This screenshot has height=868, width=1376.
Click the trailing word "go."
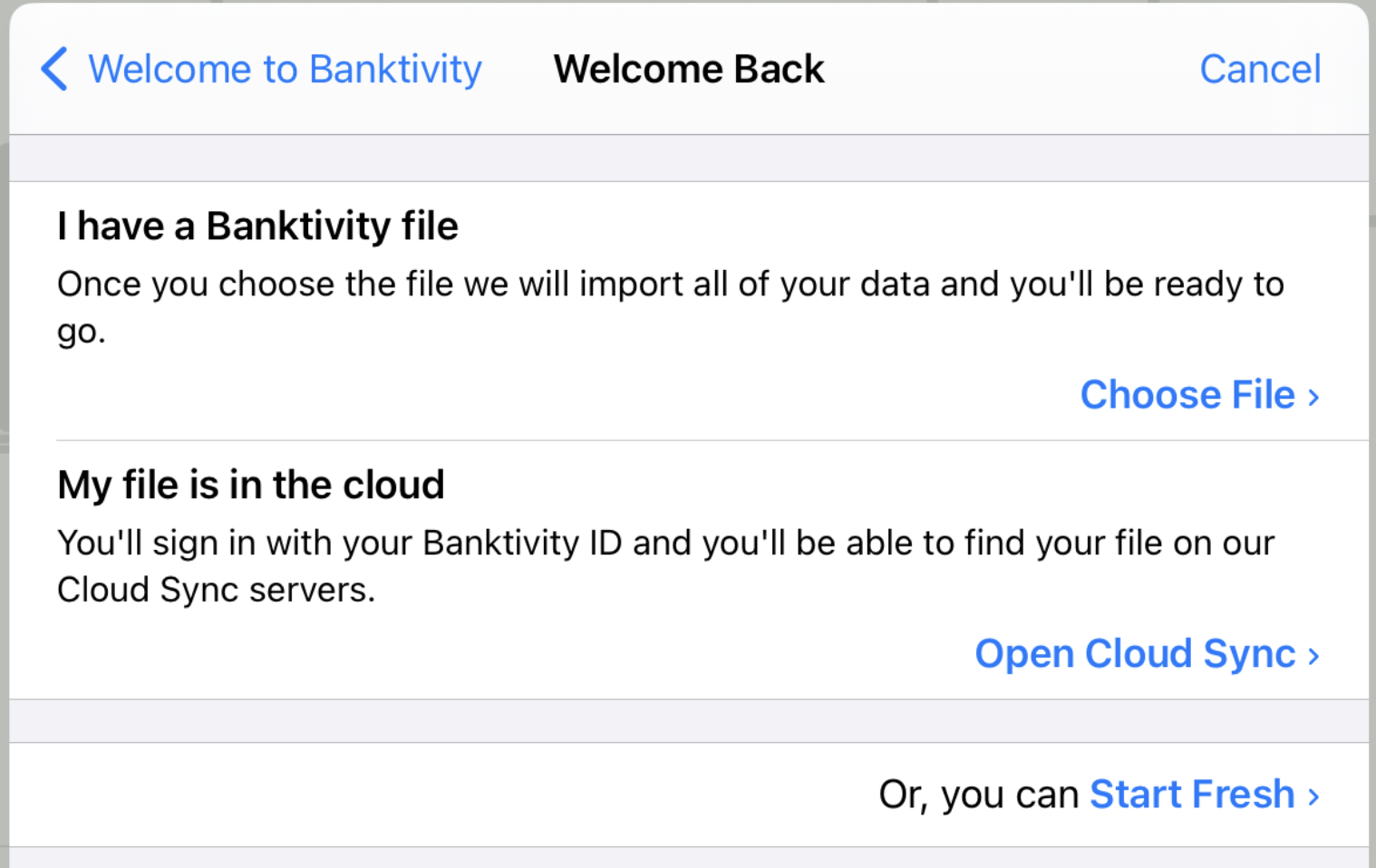[82, 332]
